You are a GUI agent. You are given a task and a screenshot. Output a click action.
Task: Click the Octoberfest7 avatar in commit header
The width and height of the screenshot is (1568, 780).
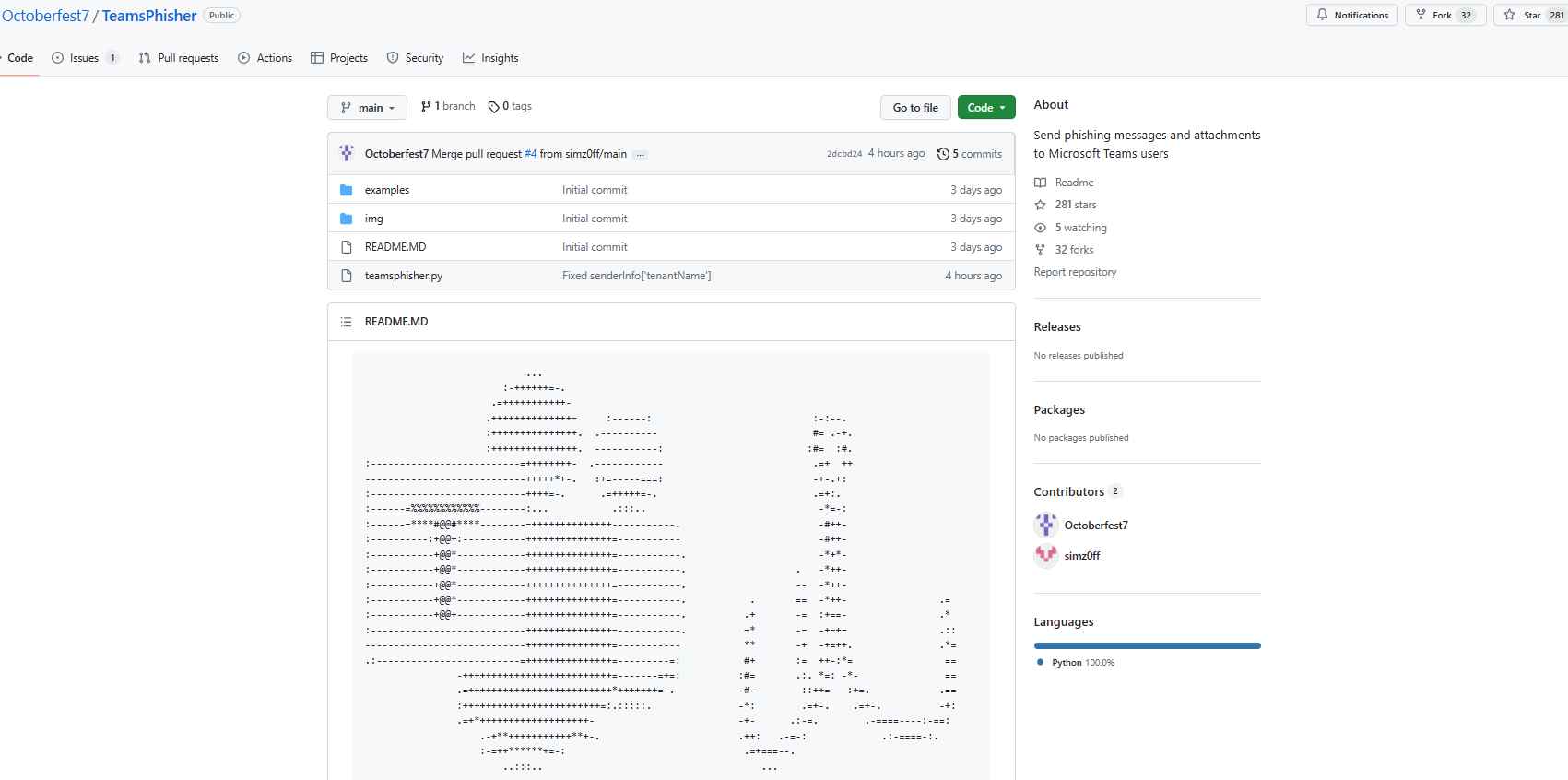click(347, 153)
